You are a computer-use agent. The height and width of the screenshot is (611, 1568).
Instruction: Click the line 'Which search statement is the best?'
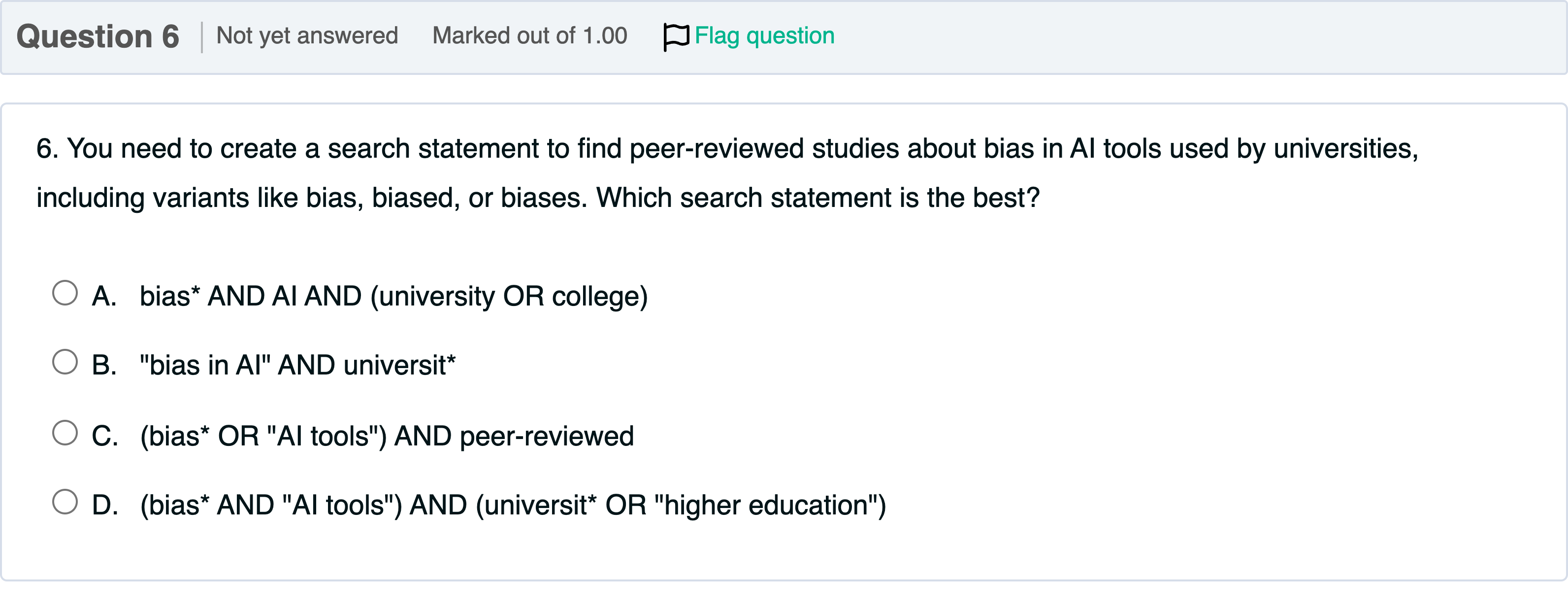coord(817,198)
